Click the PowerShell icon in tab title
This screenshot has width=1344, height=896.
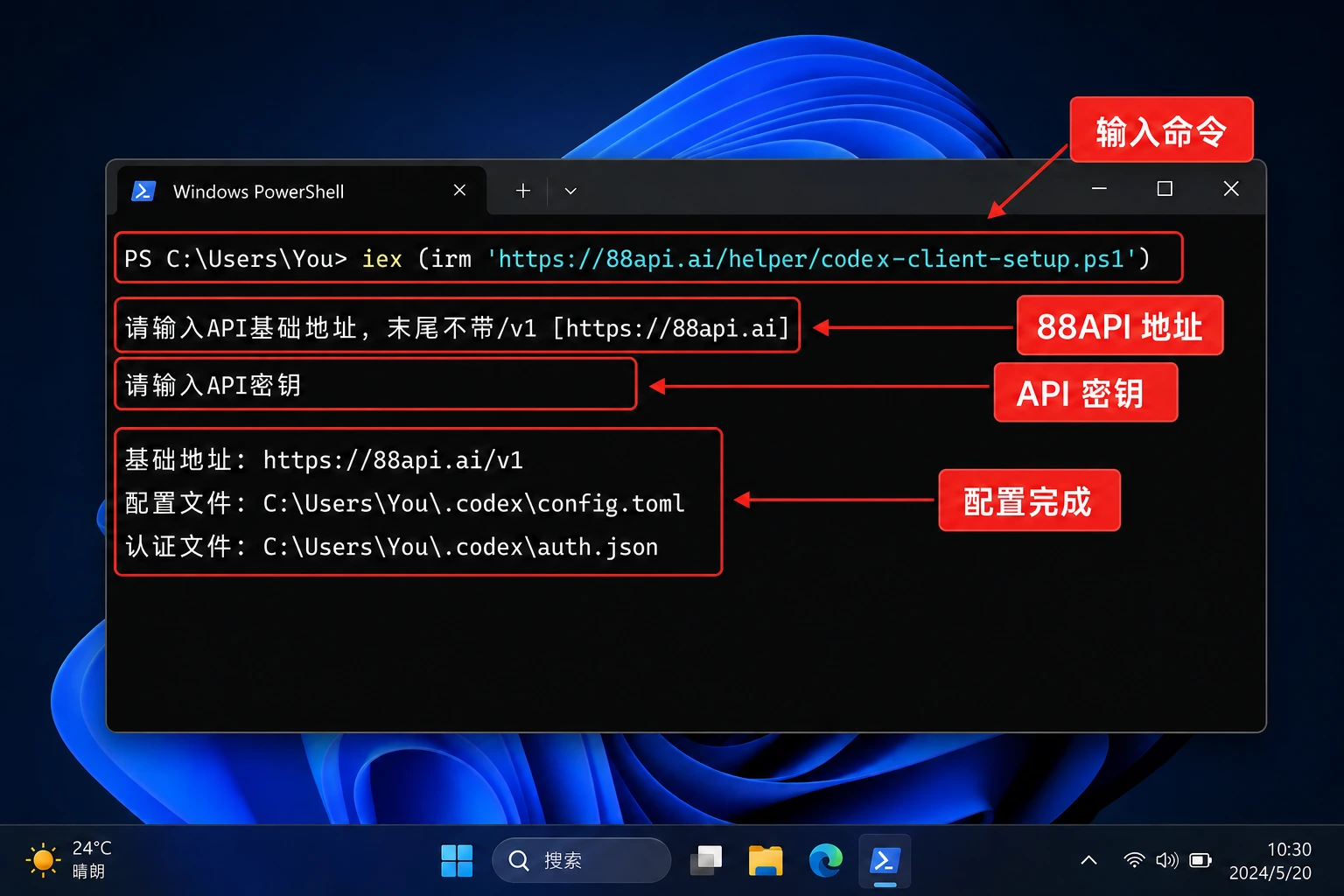point(143,191)
